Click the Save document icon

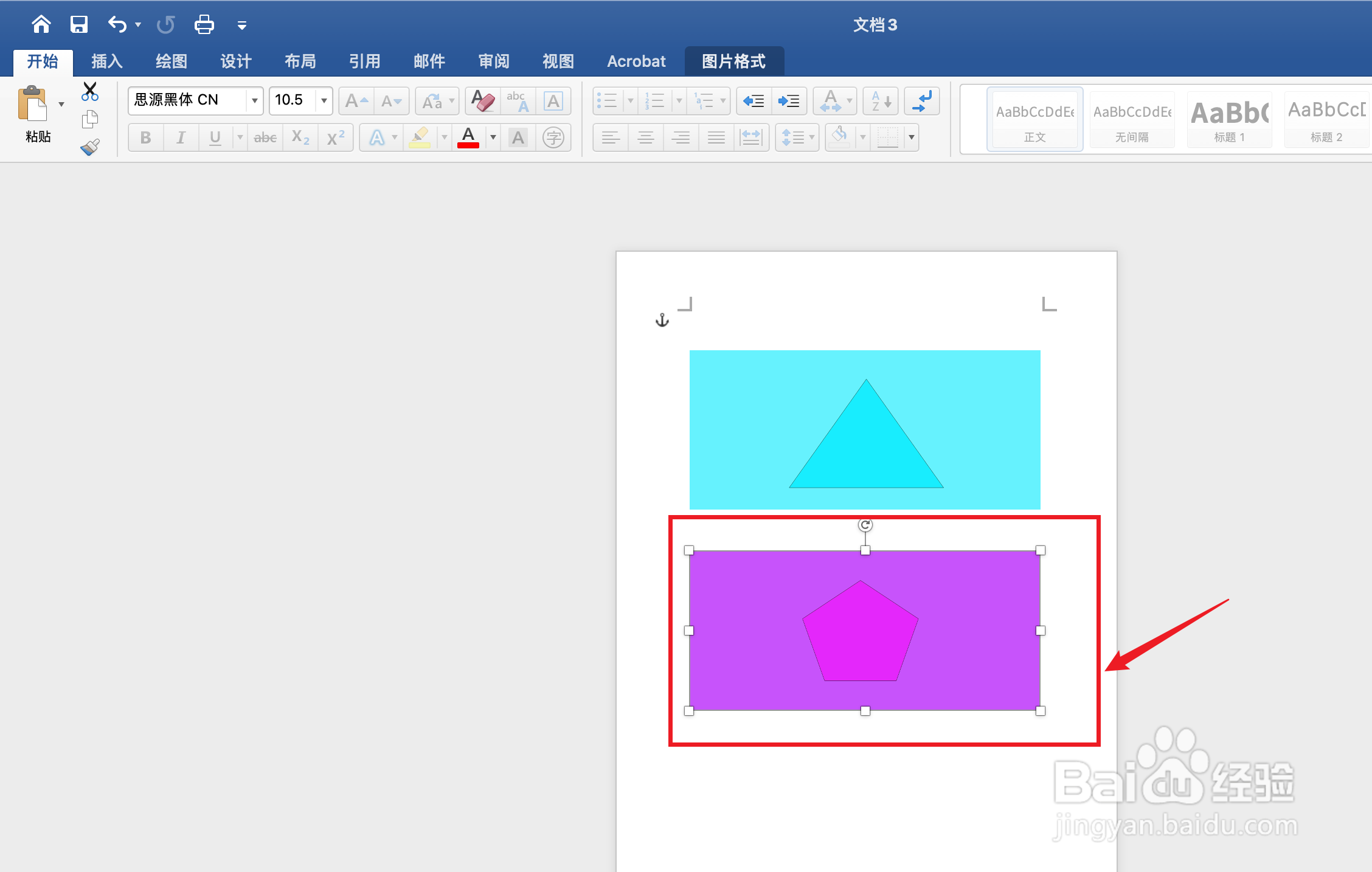(79, 24)
